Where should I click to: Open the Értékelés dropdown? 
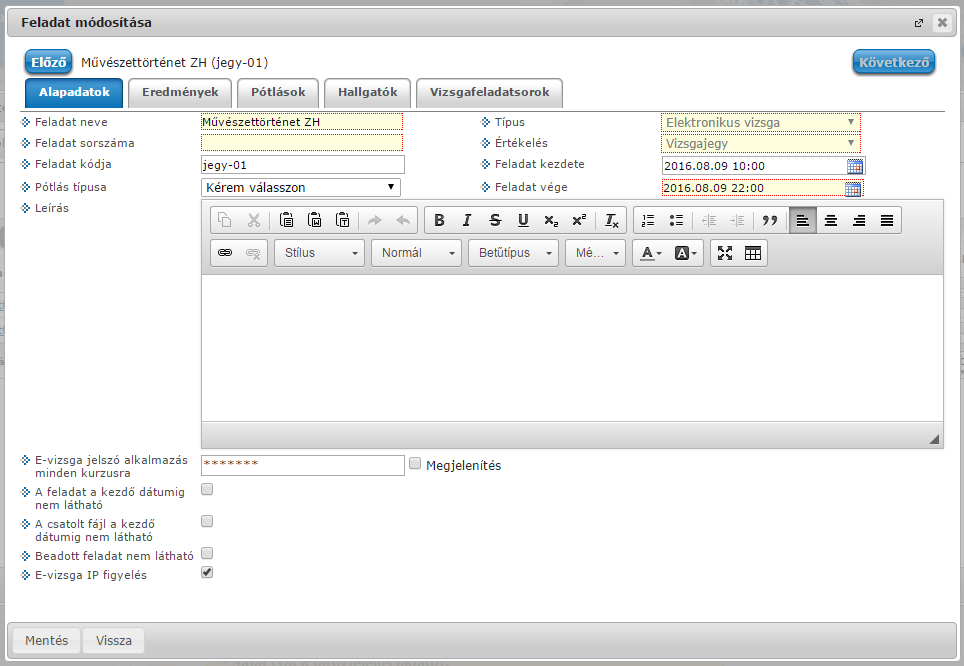[x=761, y=143]
